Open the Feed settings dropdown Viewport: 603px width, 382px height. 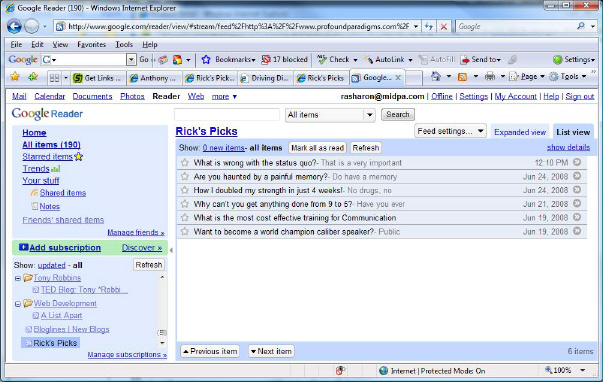point(450,131)
